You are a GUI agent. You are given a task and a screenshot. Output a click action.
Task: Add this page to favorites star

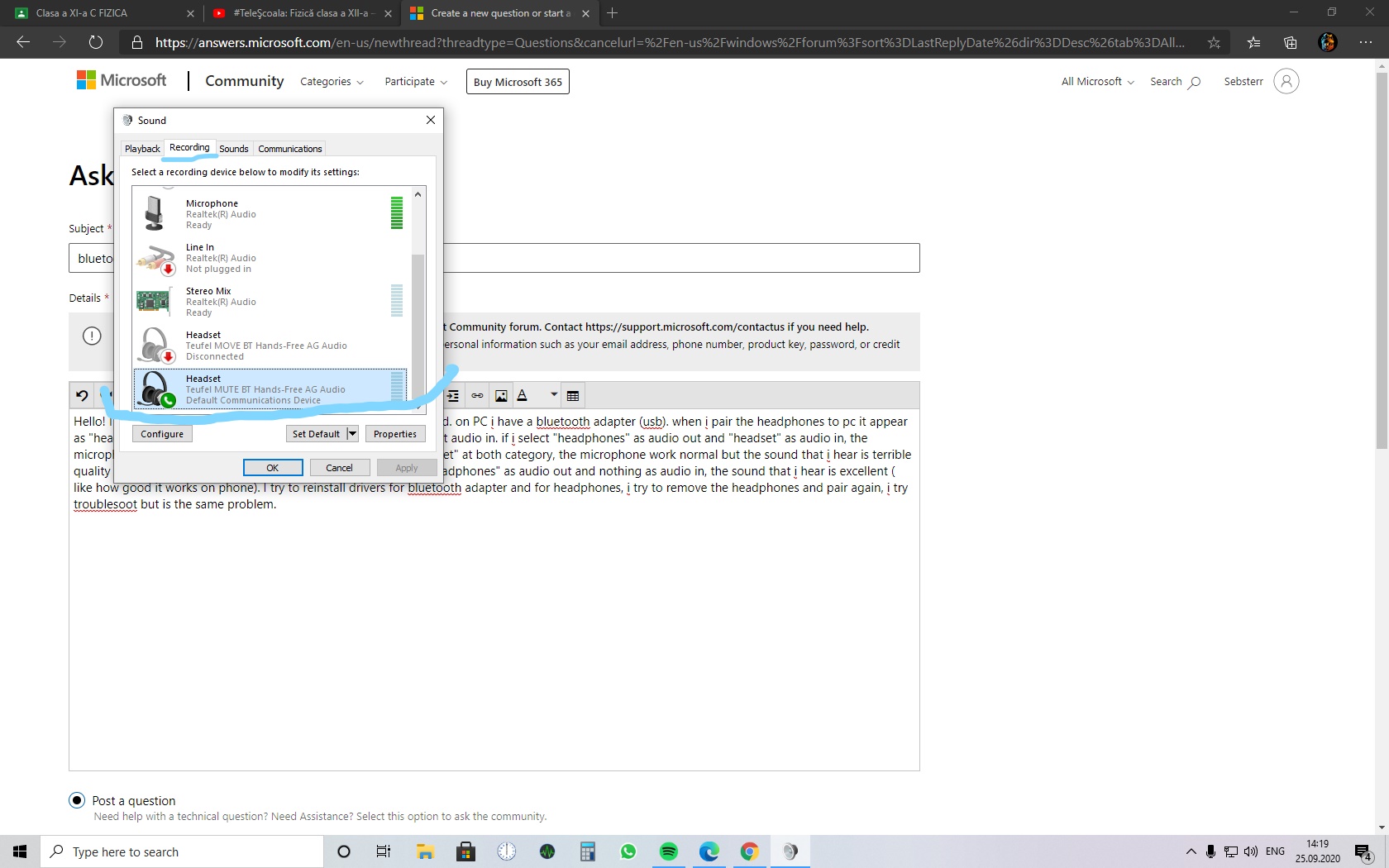coord(1214,43)
